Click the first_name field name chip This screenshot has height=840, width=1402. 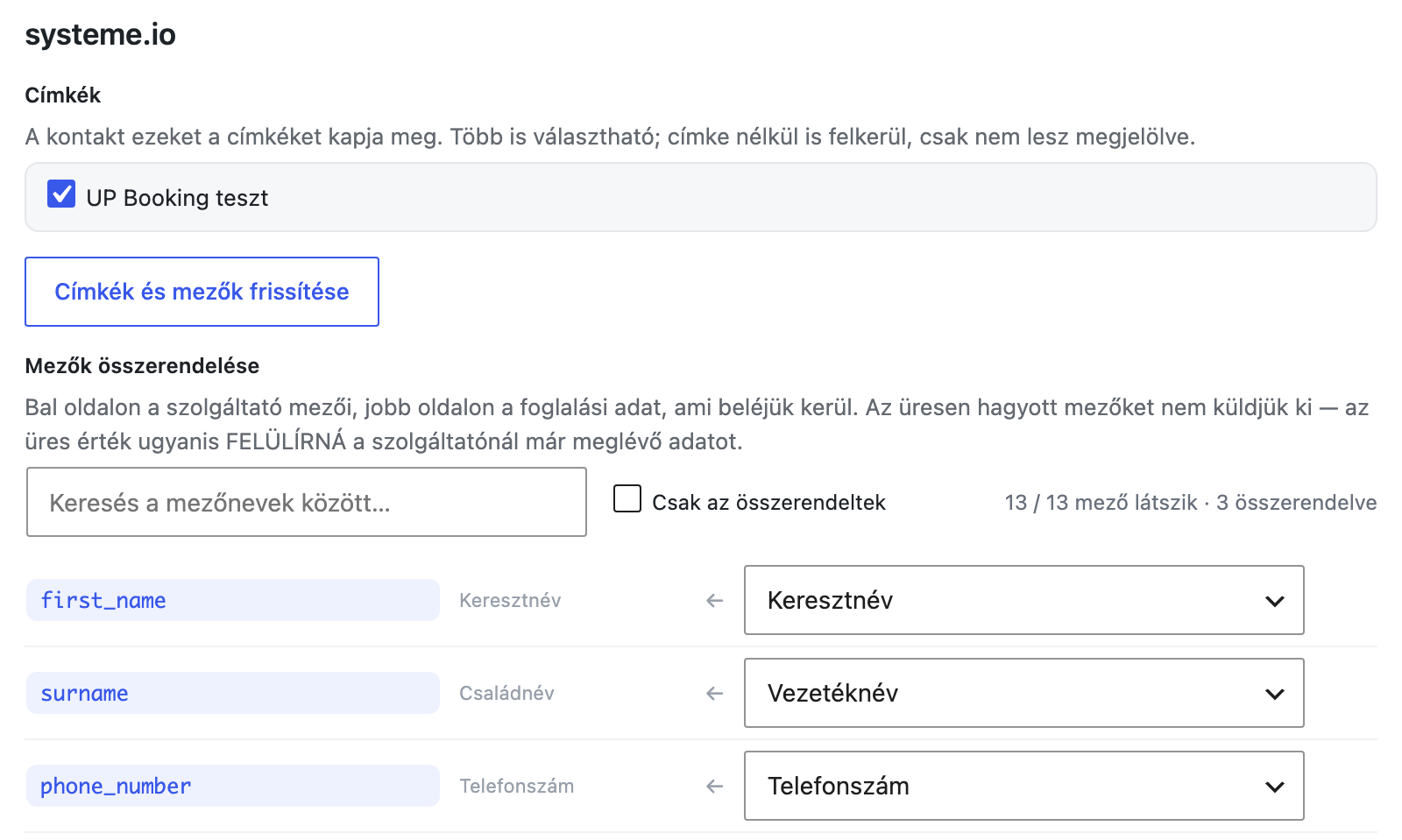233,600
